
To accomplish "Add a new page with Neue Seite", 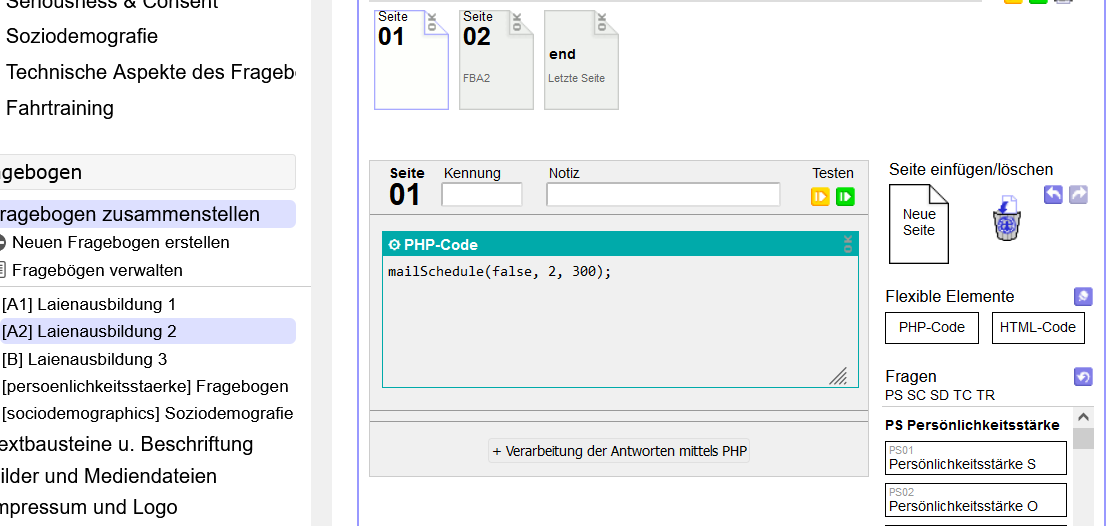I will tap(919, 223).
